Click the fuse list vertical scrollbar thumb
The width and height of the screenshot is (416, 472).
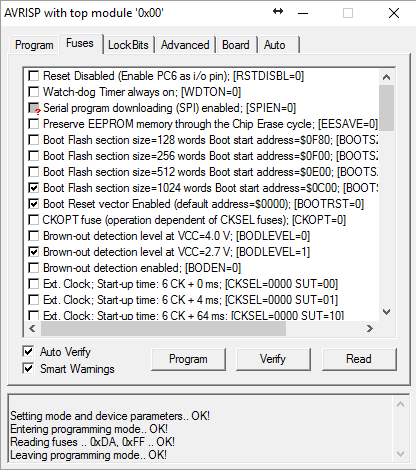[x=387, y=108]
